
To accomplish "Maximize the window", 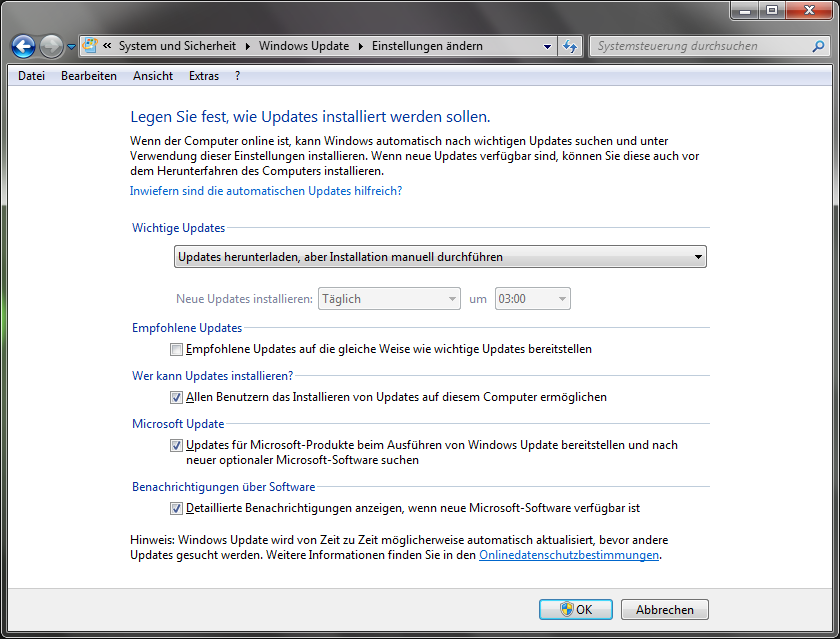I will 771,11.
